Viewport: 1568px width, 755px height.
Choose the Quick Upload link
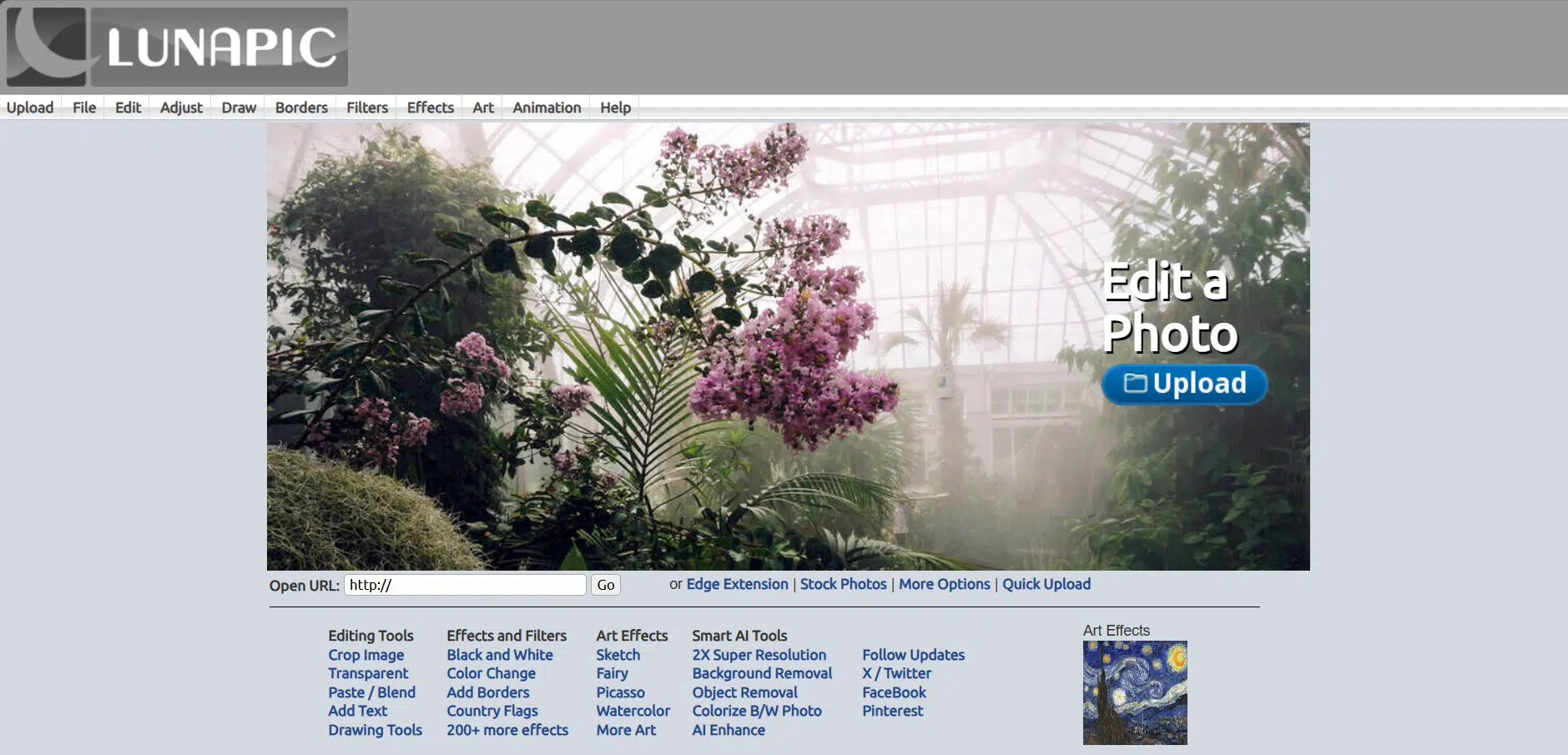1046,584
